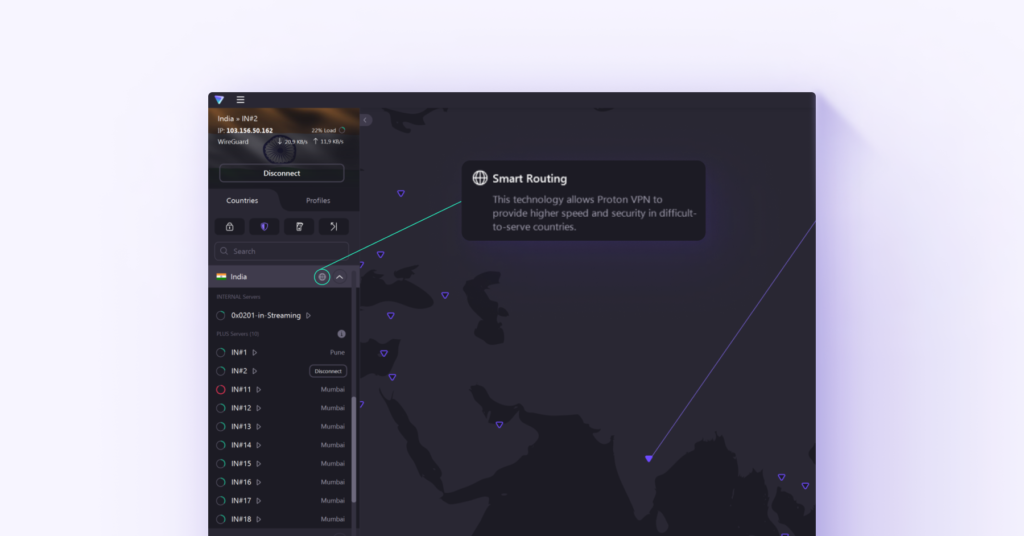Click streaming icon beside IN#1

tap(255, 353)
